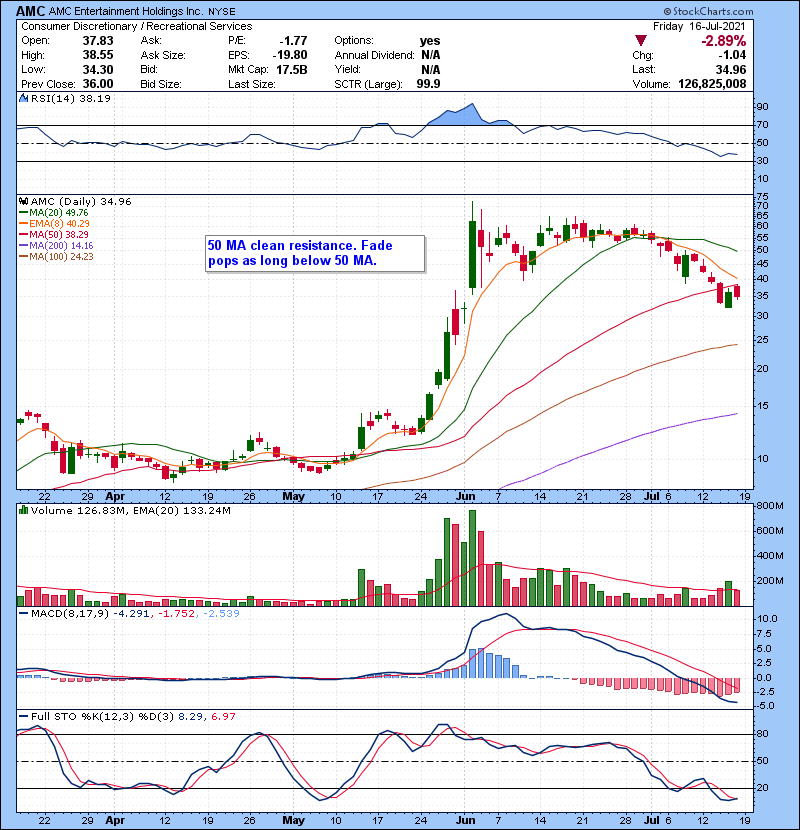Click the Apr label on bottom stochastic date axis
The width and height of the screenshot is (800, 830).
pyautogui.click(x=115, y=820)
